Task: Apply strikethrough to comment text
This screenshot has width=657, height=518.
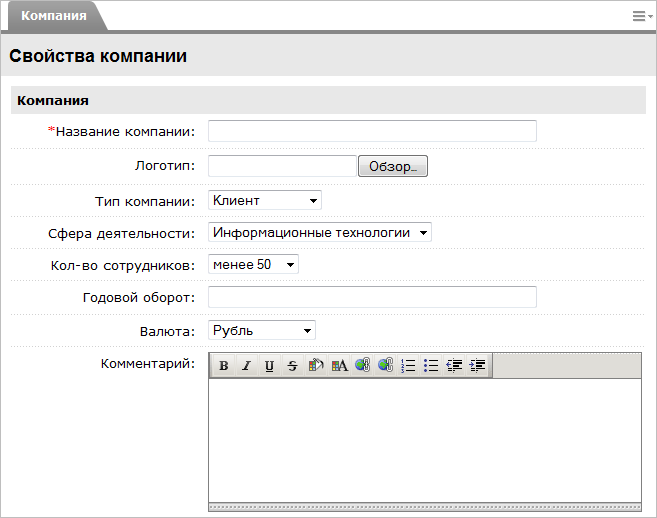Action: 292,366
